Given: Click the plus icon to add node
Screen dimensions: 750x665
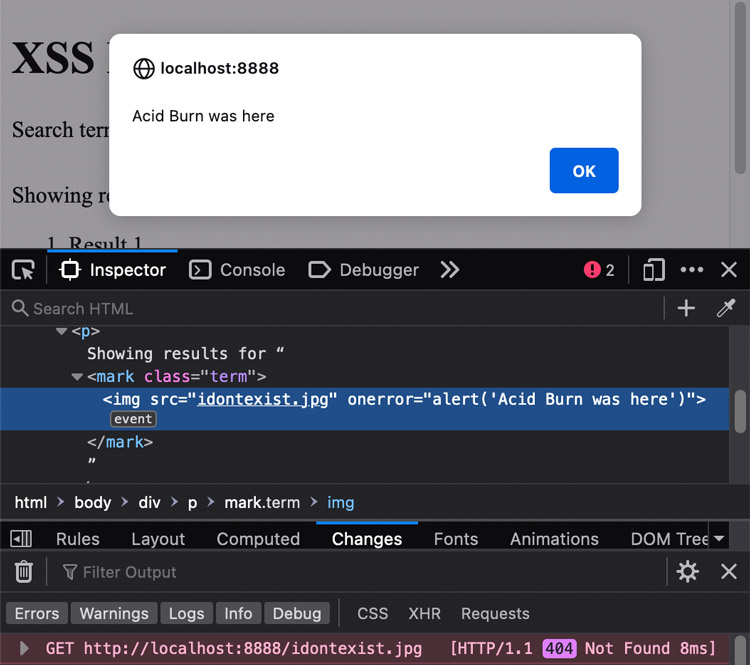Looking at the screenshot, I should pyautogui.click(x=686, y=308).
